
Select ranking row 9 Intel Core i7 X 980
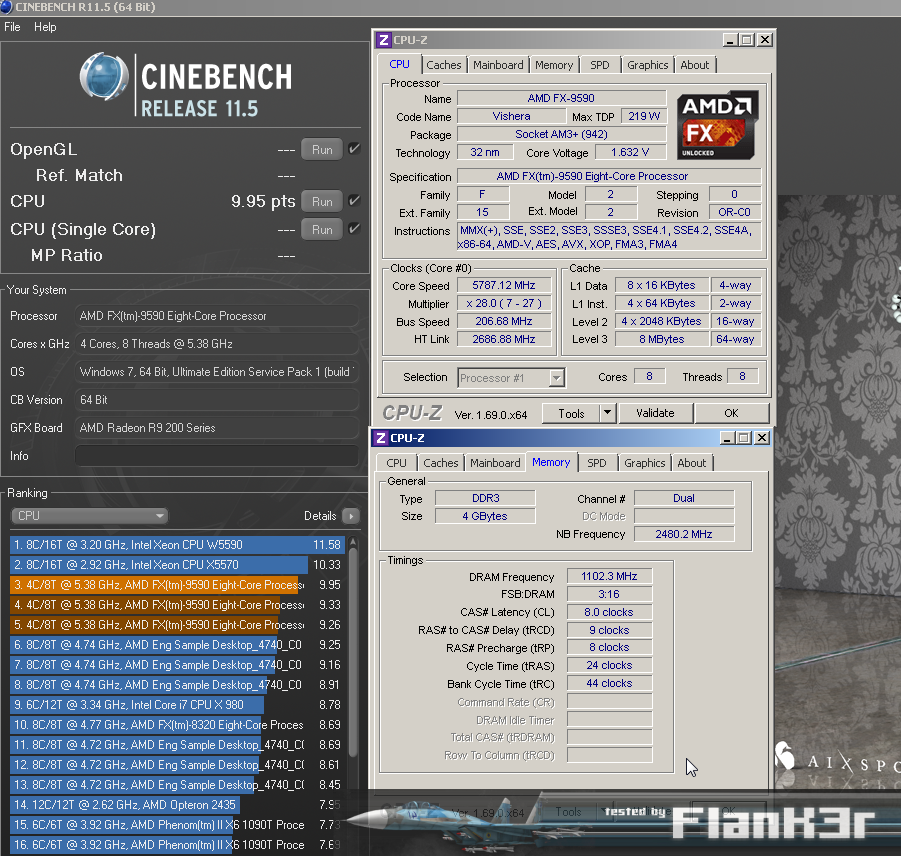pos(176,705)
